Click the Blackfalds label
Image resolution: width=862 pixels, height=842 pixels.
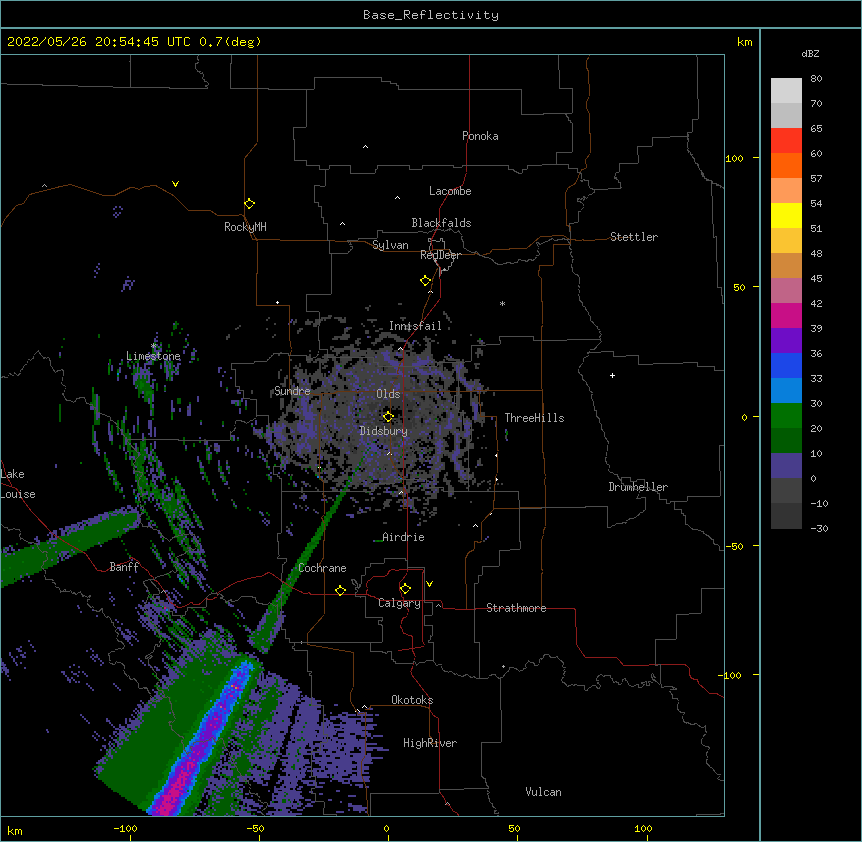coord(441,223)
